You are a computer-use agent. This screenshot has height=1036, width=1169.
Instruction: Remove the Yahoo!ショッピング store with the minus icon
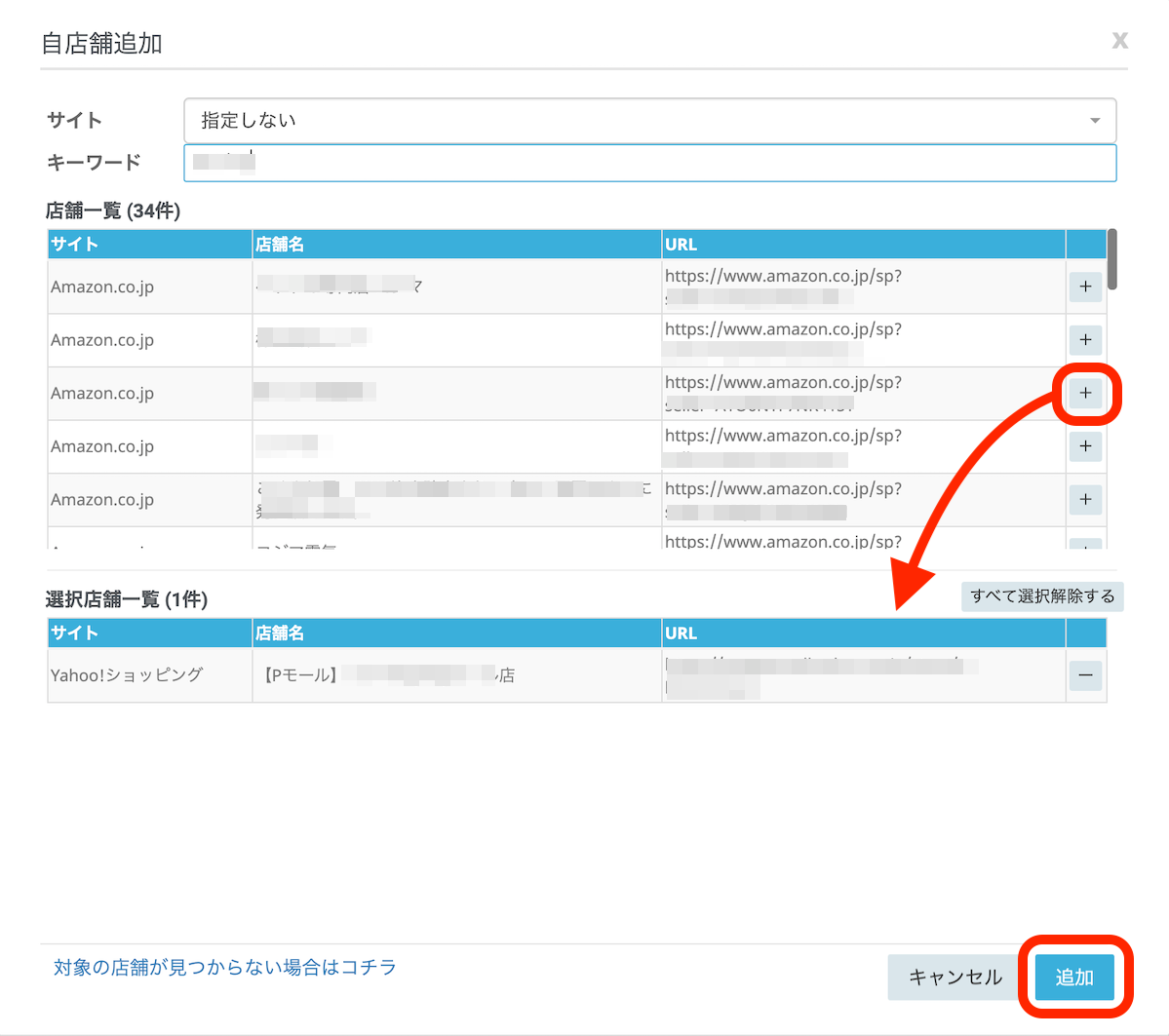click(x=1085, y=675)
